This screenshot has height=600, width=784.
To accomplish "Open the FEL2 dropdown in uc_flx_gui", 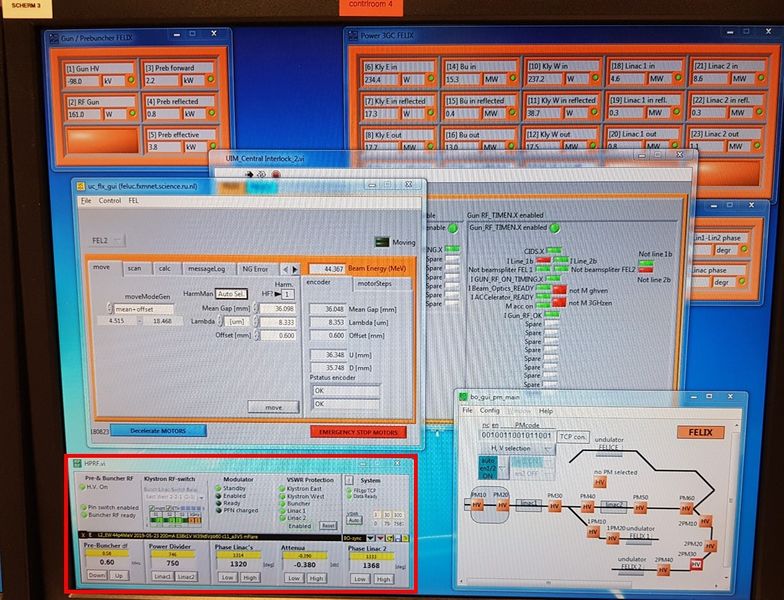I will click(108, 240).
